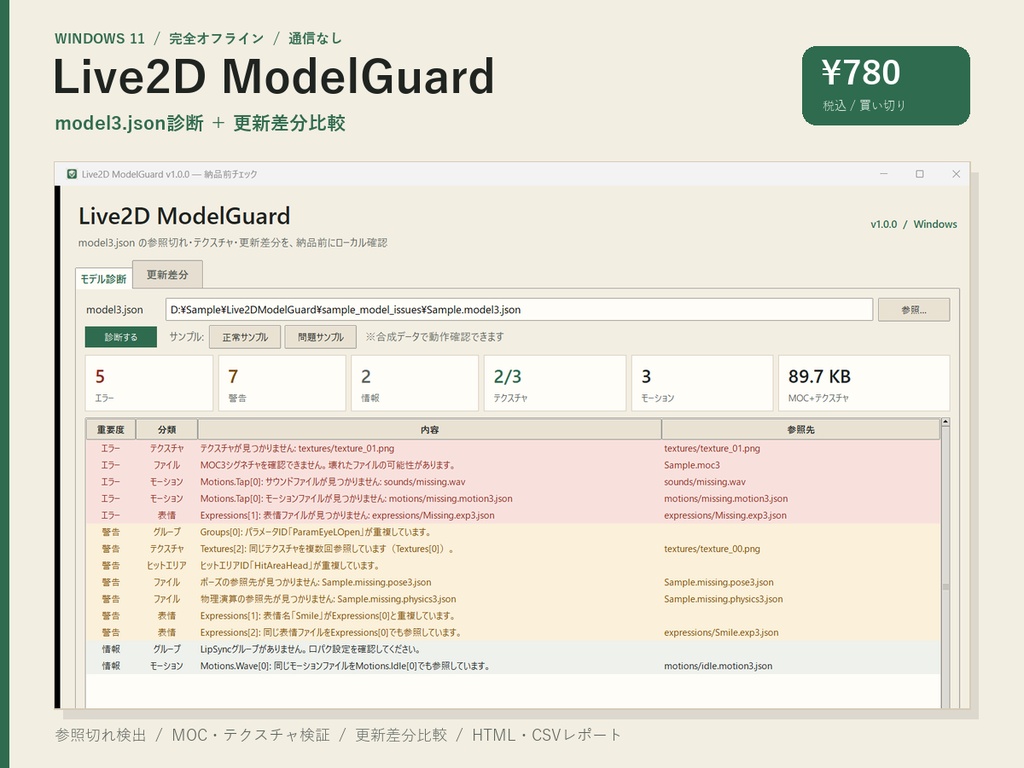Click the 2/3 テクスチャ summary card
This screenshot has height=768, width=1024.
pyautogui.click(x=555, y=383)
